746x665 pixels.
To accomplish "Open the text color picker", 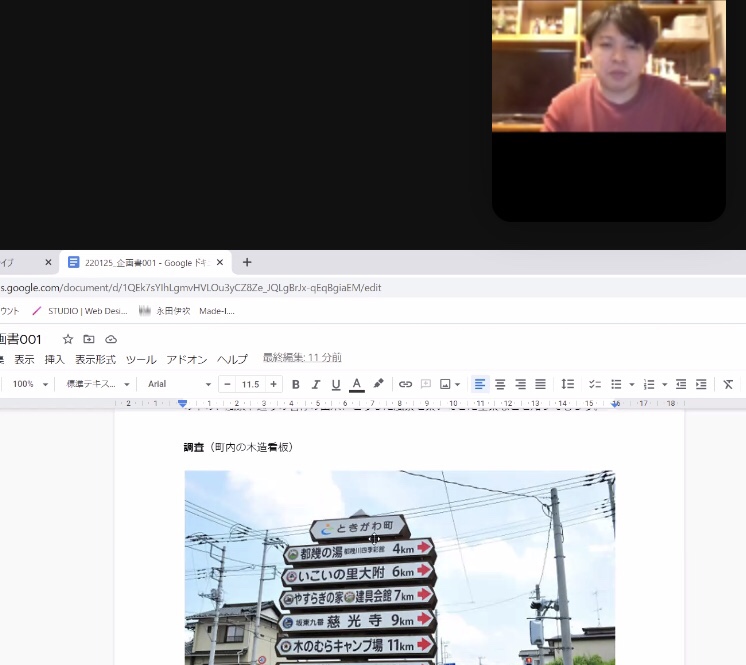I will point(357,384).
